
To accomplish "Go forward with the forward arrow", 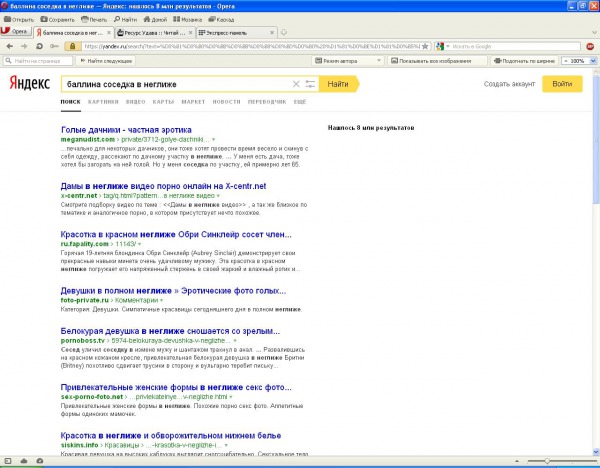I will click(24, 46).
